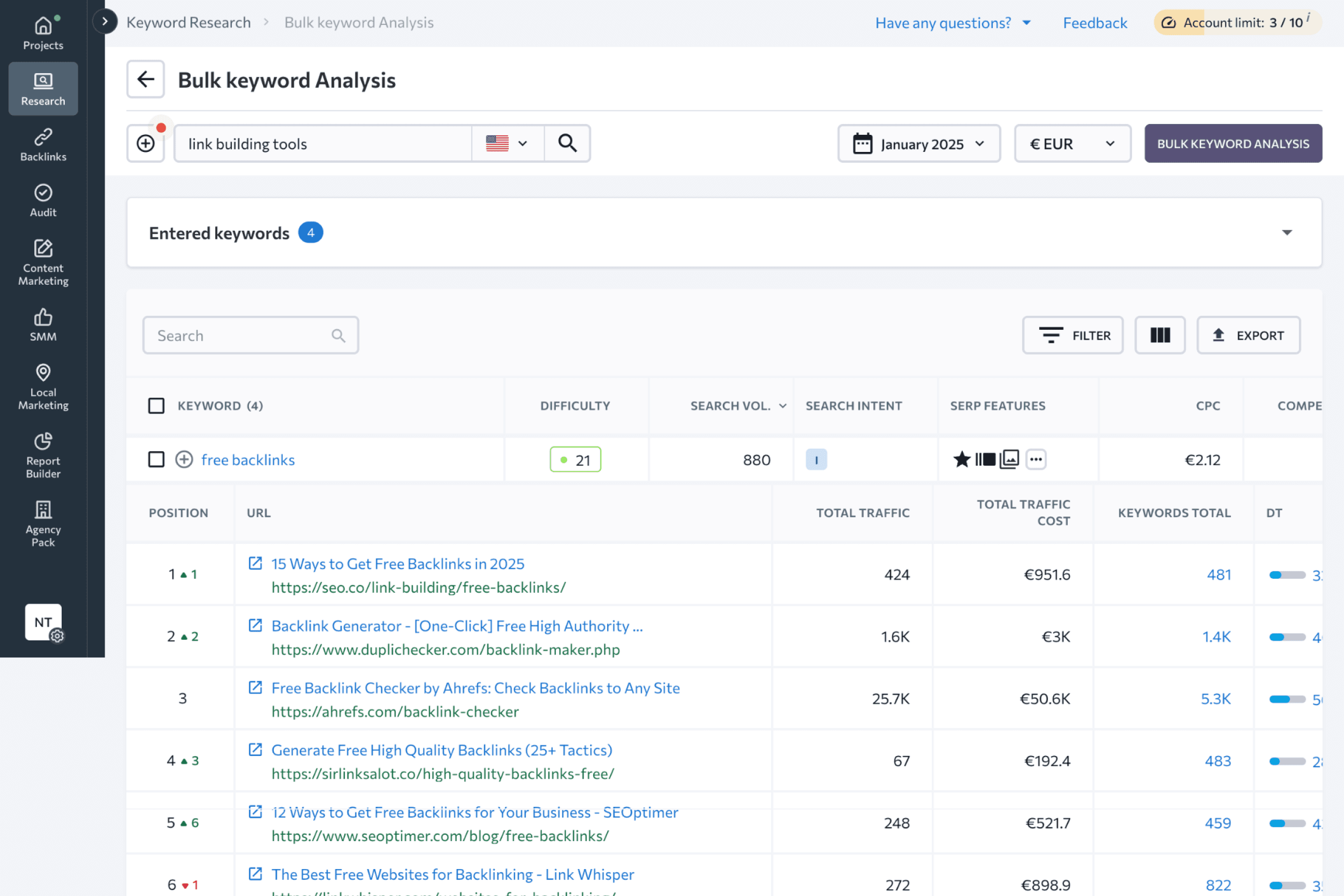This screenshot has height=896, width=1344.
Task: Click external link icon for seo.co result
Action: click(256, 564)
